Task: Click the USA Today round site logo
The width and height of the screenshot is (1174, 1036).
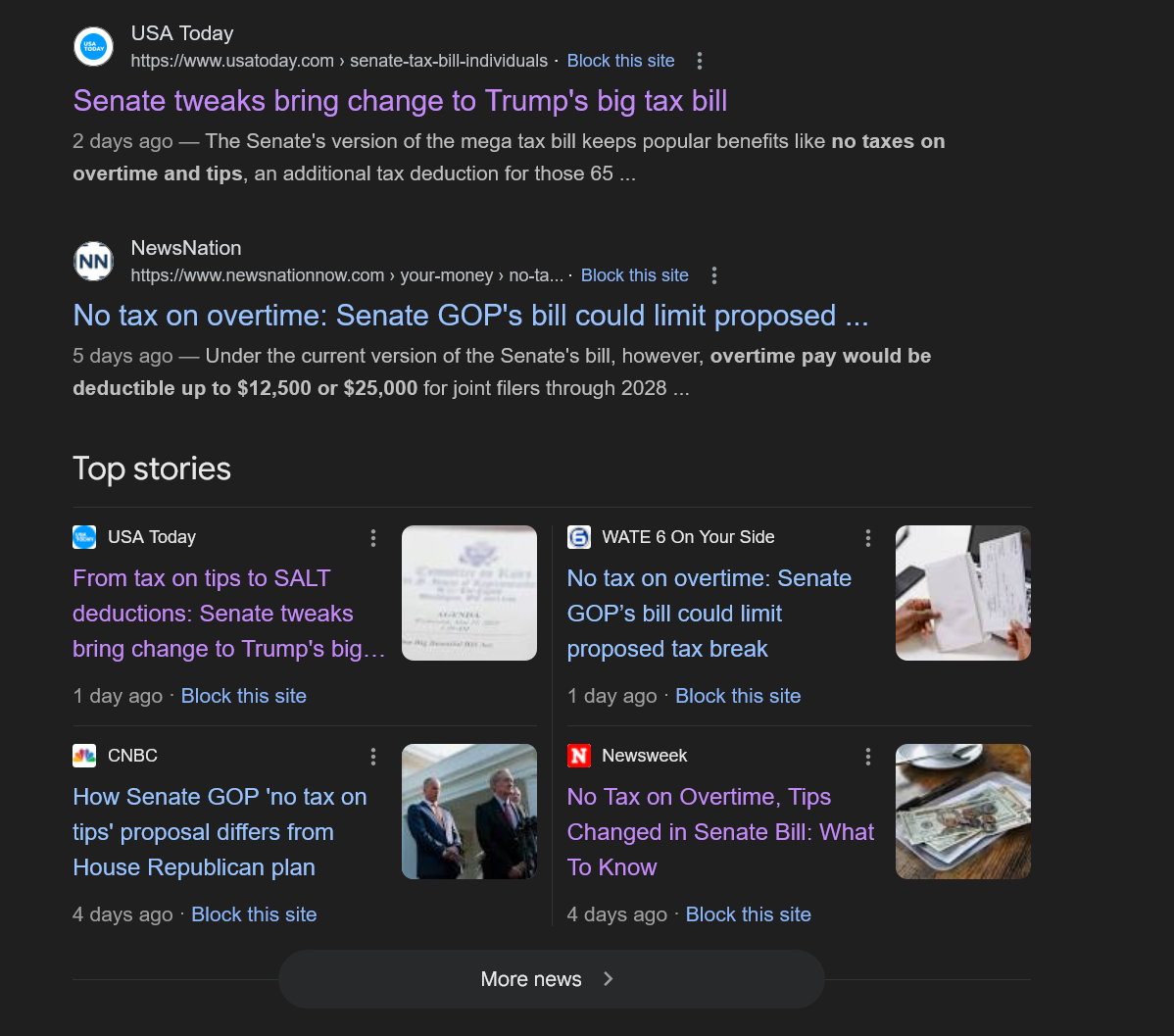Action: coord(94,46)
